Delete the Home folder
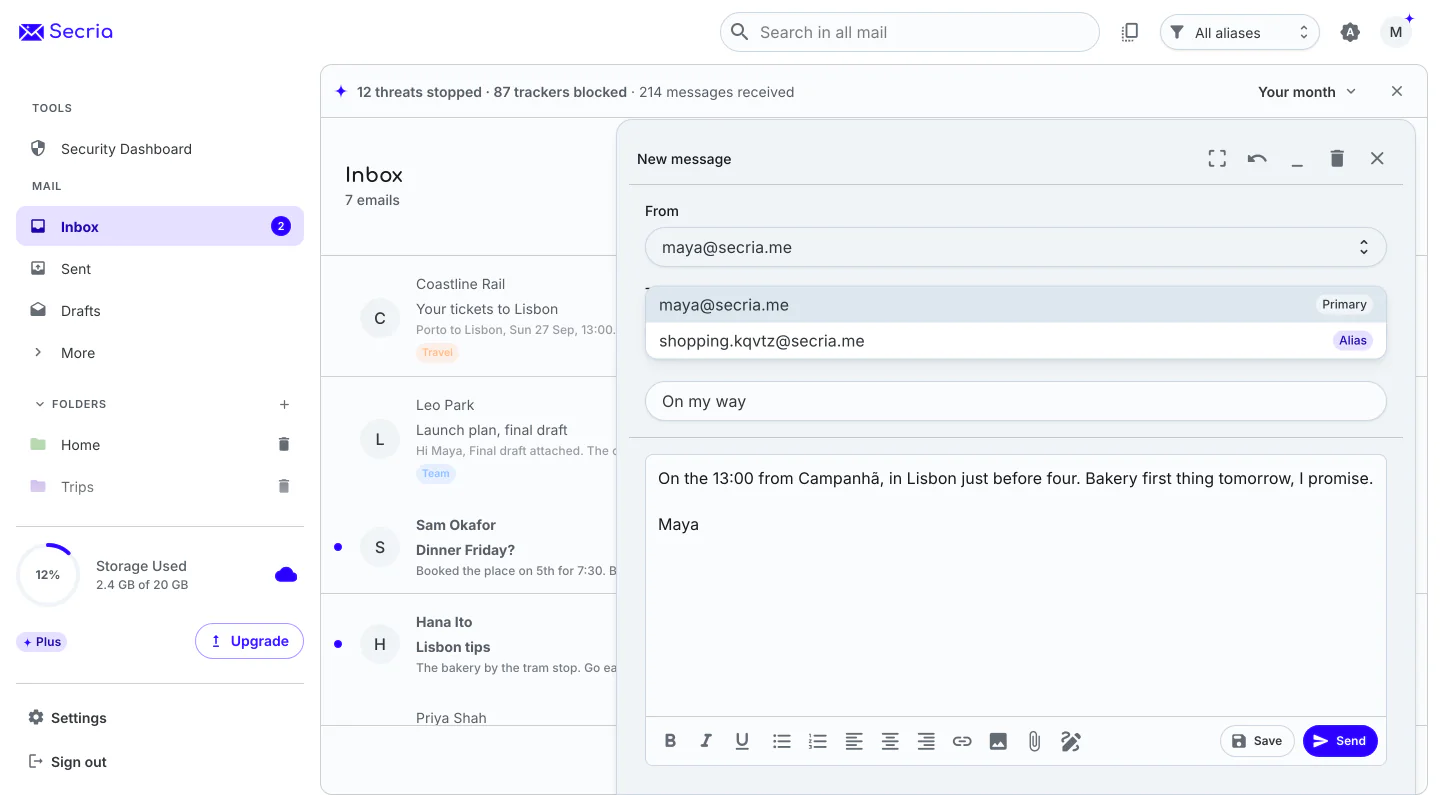The width and height of the screenshot is (1440, 795). 284,444
